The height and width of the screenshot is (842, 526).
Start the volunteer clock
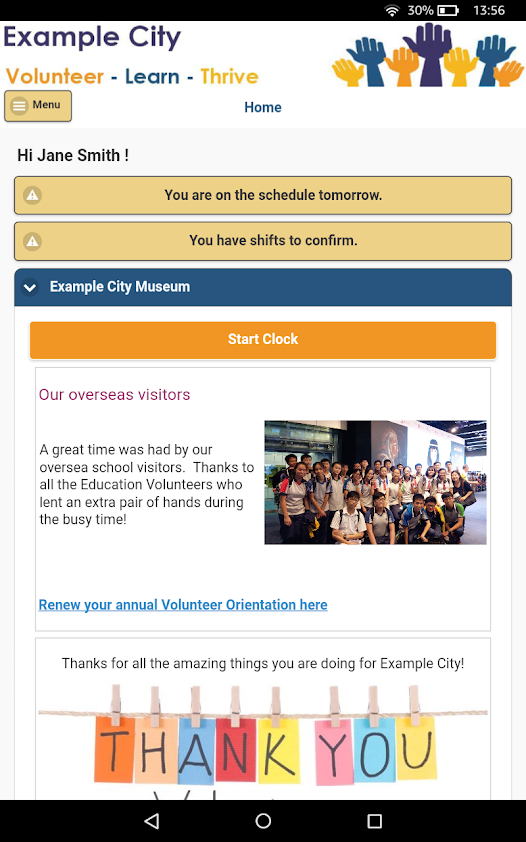point(263,339)
